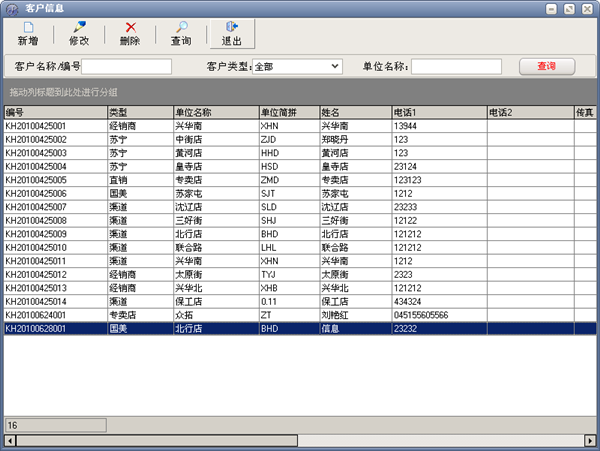Click horizontal scrollbar left arrow
Viewport: 600px width, 451px height.
click(10, 440)
